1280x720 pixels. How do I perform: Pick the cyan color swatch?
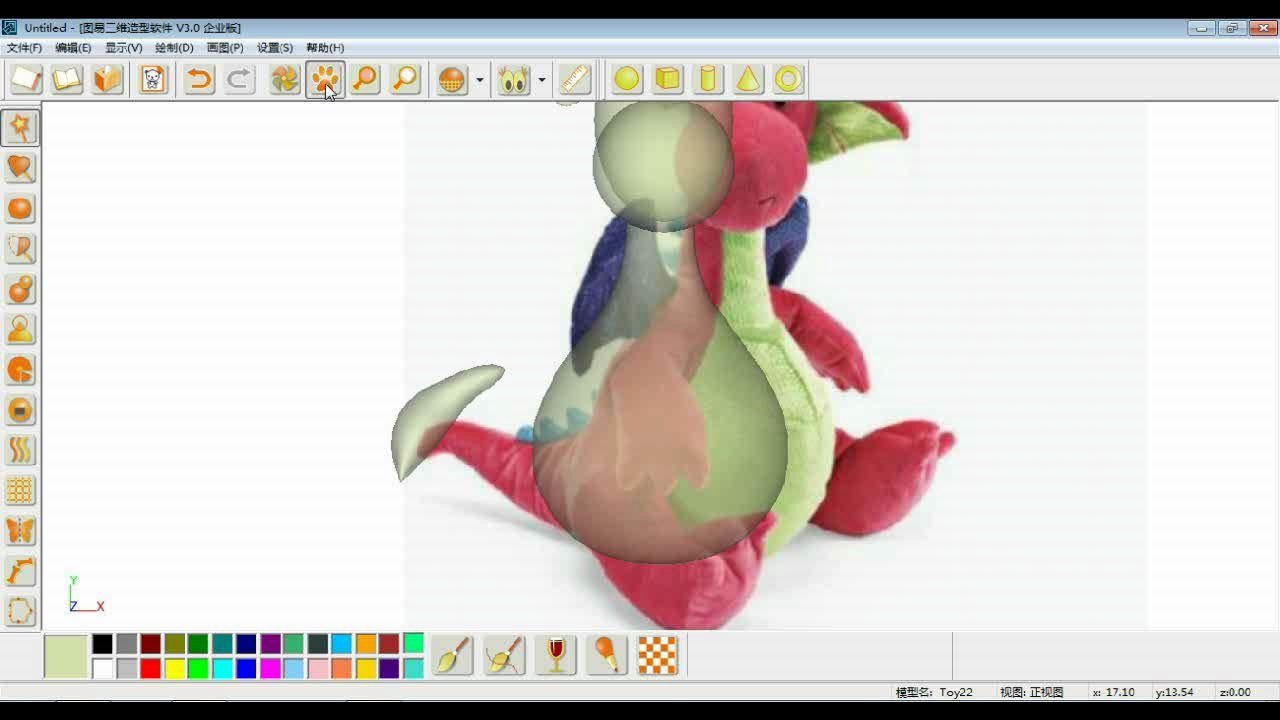tap(222, 668)
